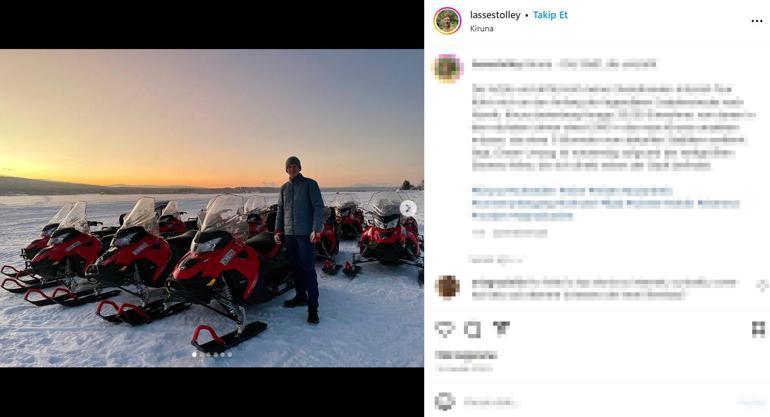Like the first comment with its small heart

[762, 285]
